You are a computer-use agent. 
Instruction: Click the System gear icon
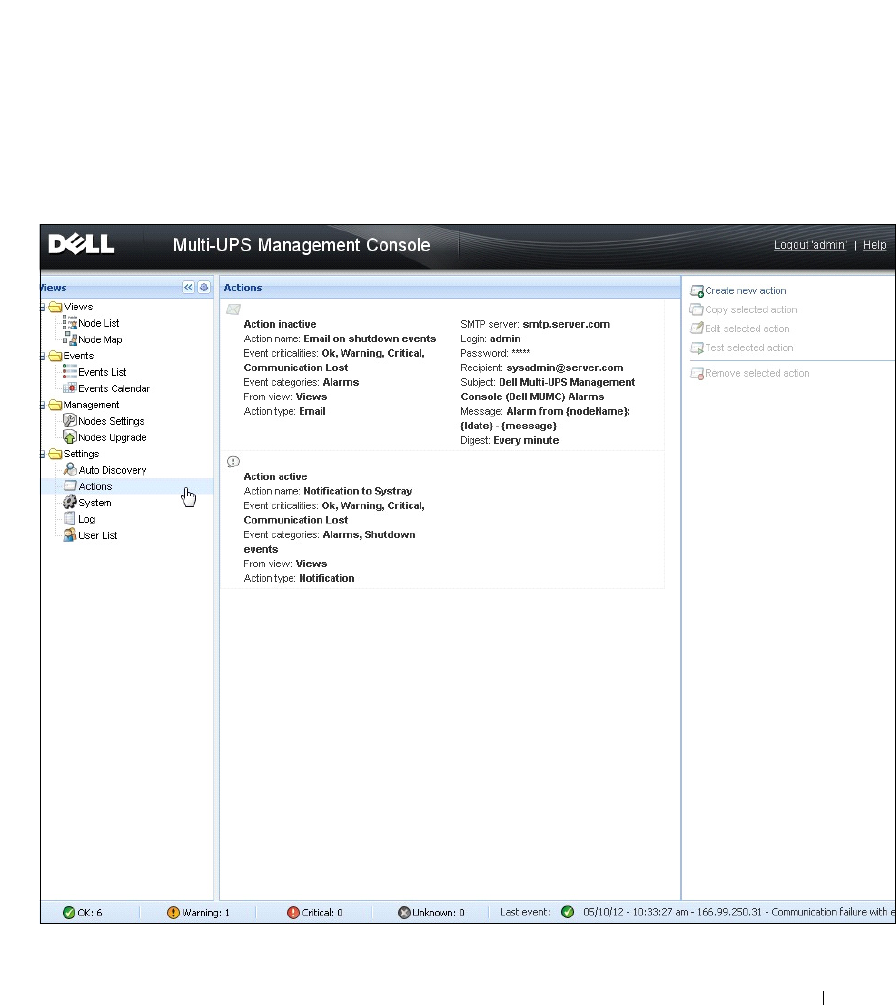[70, 502]
